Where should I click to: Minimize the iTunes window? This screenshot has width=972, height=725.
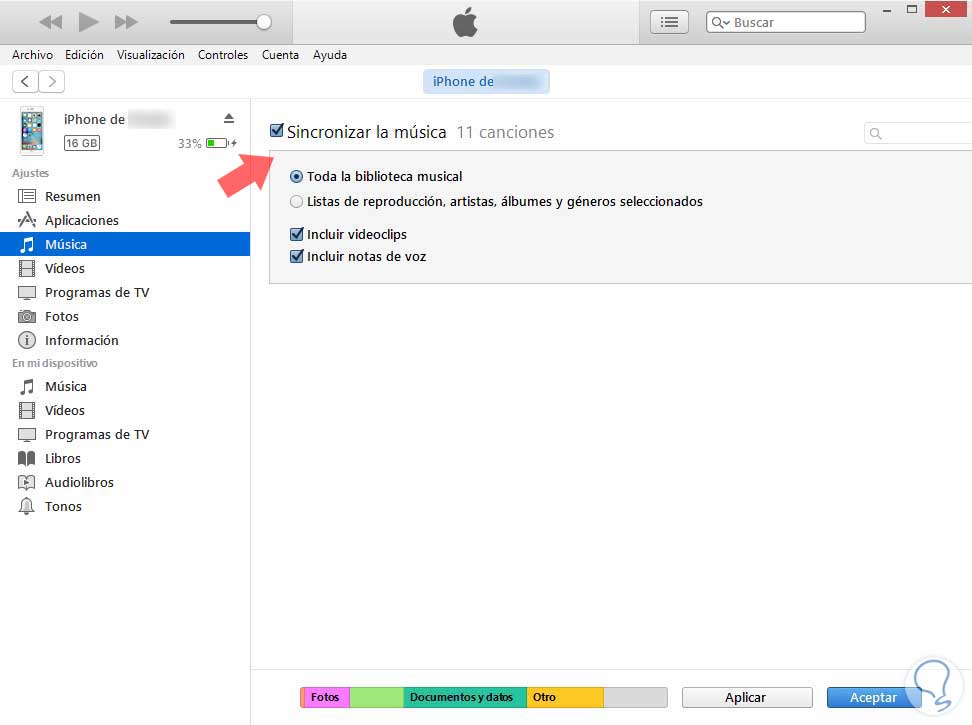pos(887,10)
